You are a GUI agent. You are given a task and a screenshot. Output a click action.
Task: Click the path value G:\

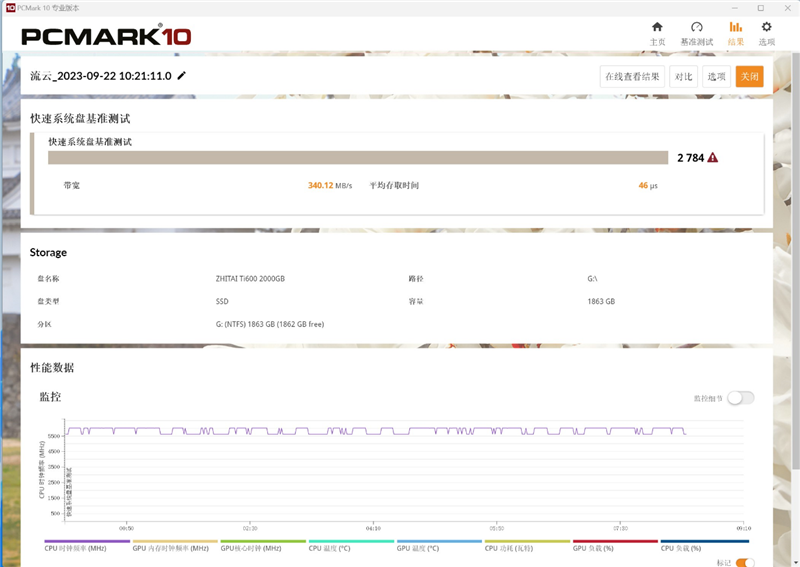[592, 279]
